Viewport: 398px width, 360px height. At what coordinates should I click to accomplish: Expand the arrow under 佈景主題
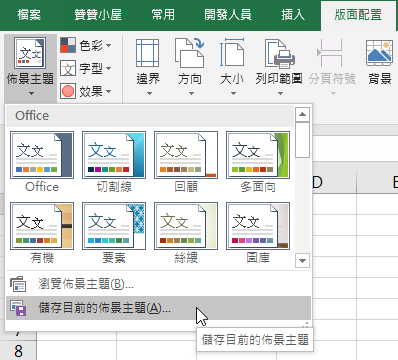(31, 94)
